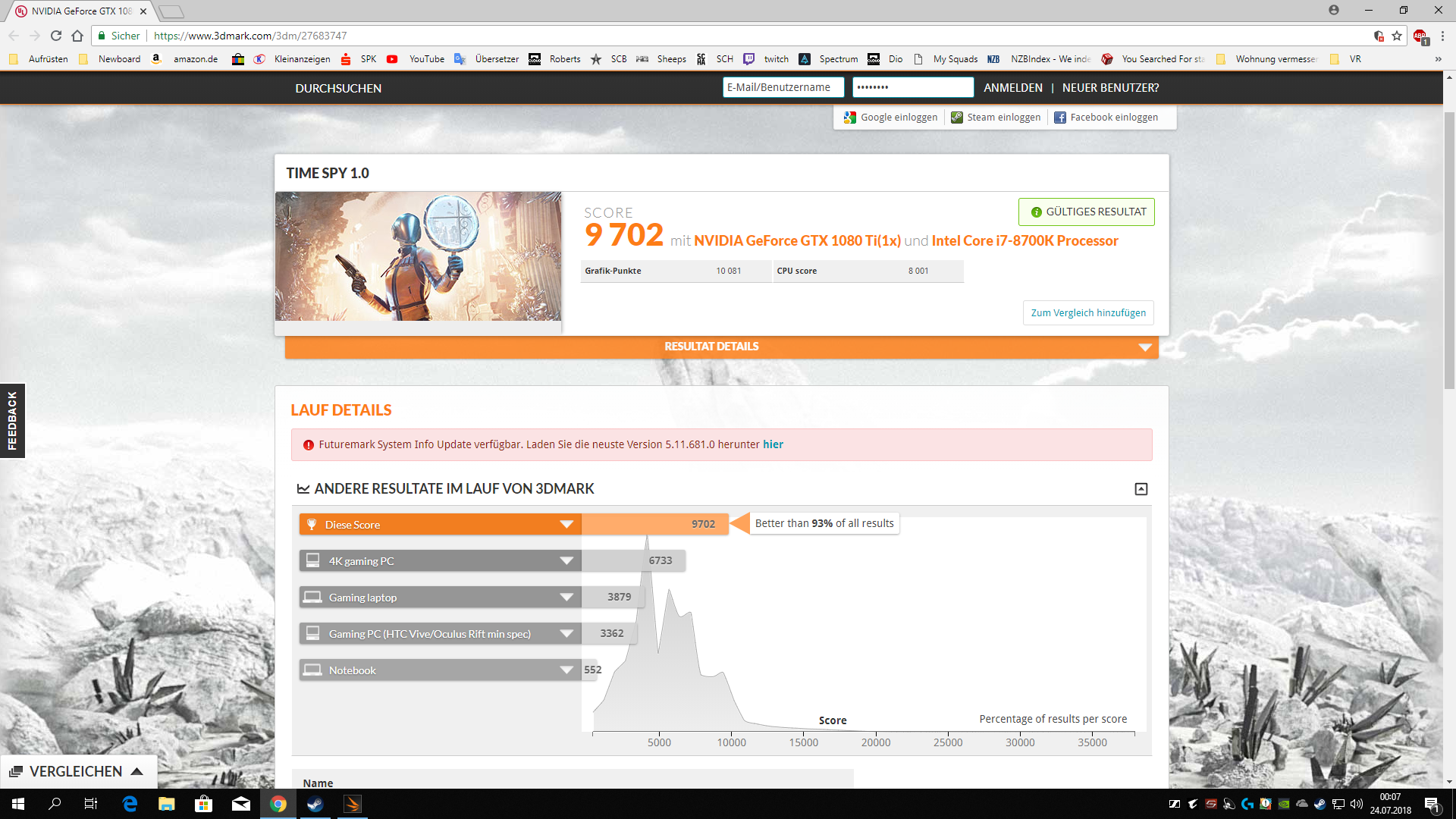Click the browser reload icon
Screen dimensions: 1456x819
point(56,36)
